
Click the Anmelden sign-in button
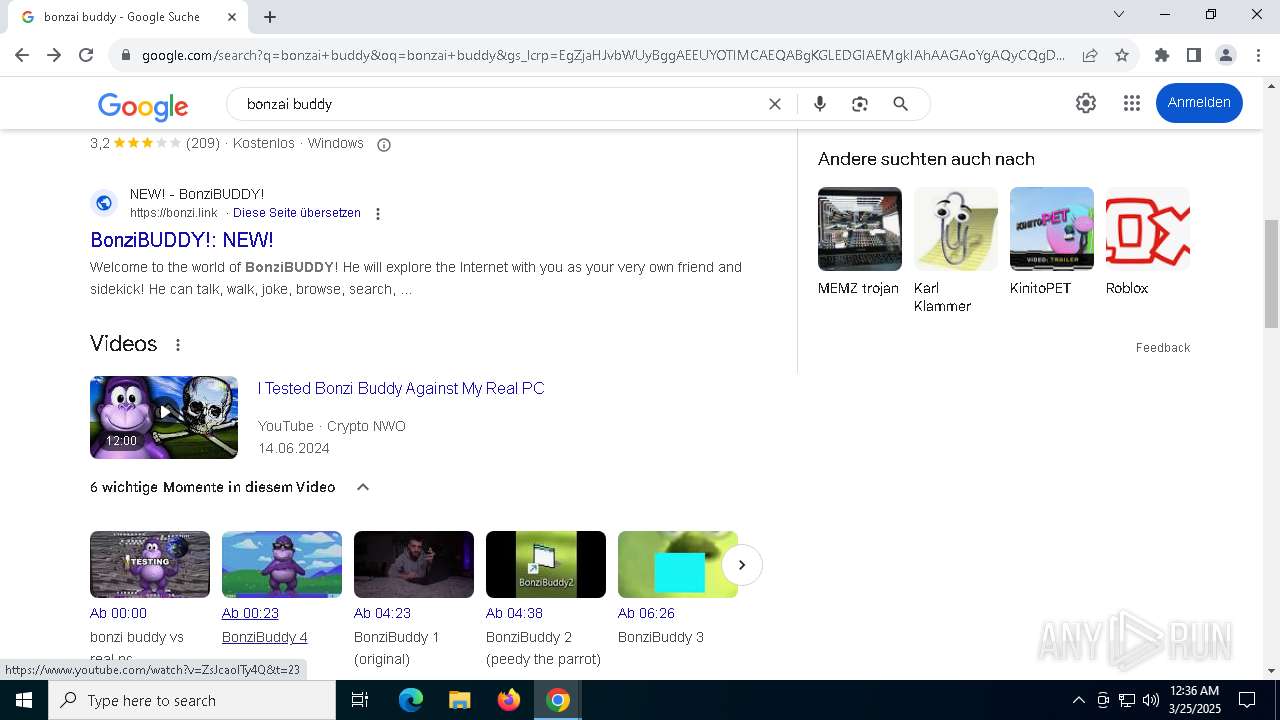click(x=1199, y=103)
